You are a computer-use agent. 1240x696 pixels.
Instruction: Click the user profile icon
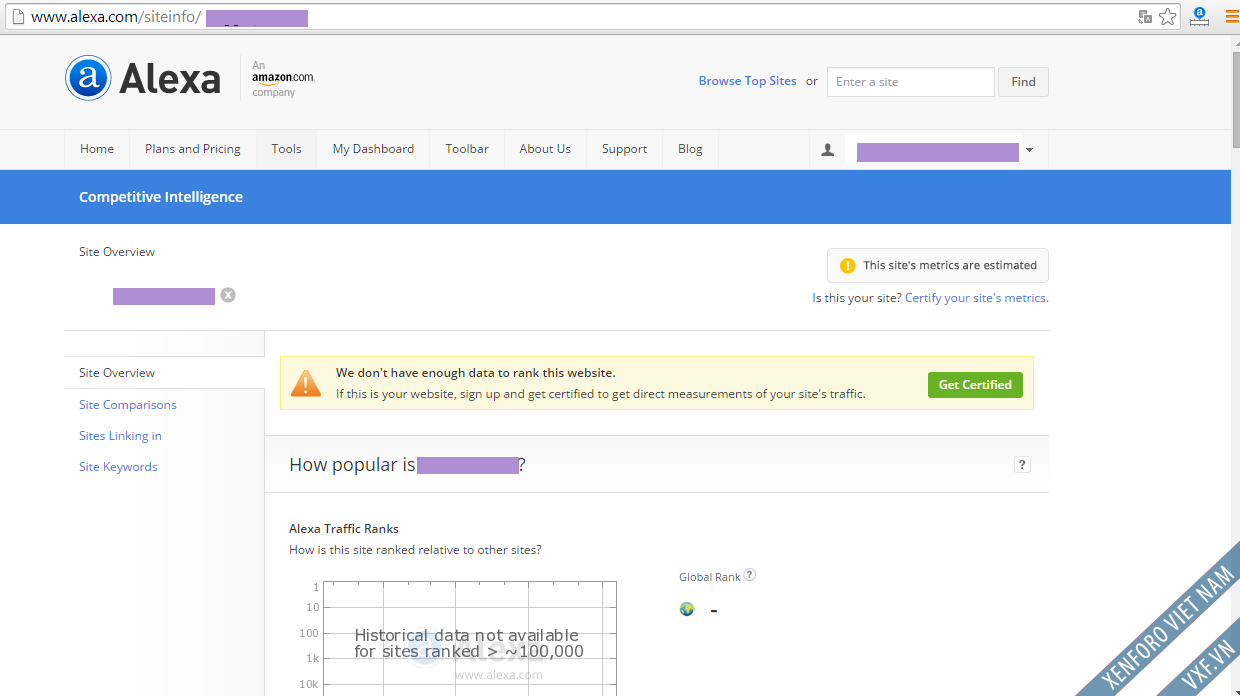(827, 150)
